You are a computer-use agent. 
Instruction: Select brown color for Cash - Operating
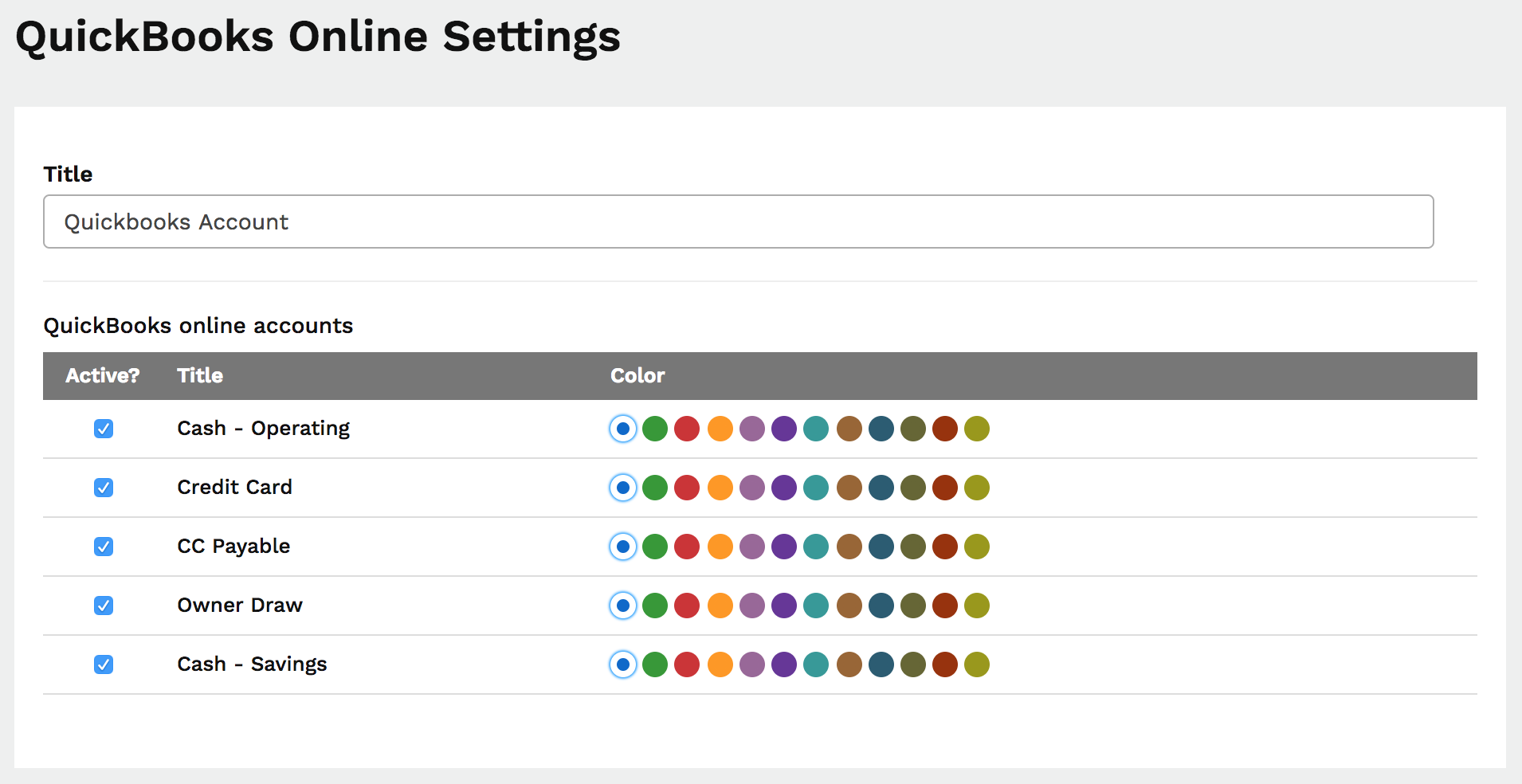tap(849, 429)
